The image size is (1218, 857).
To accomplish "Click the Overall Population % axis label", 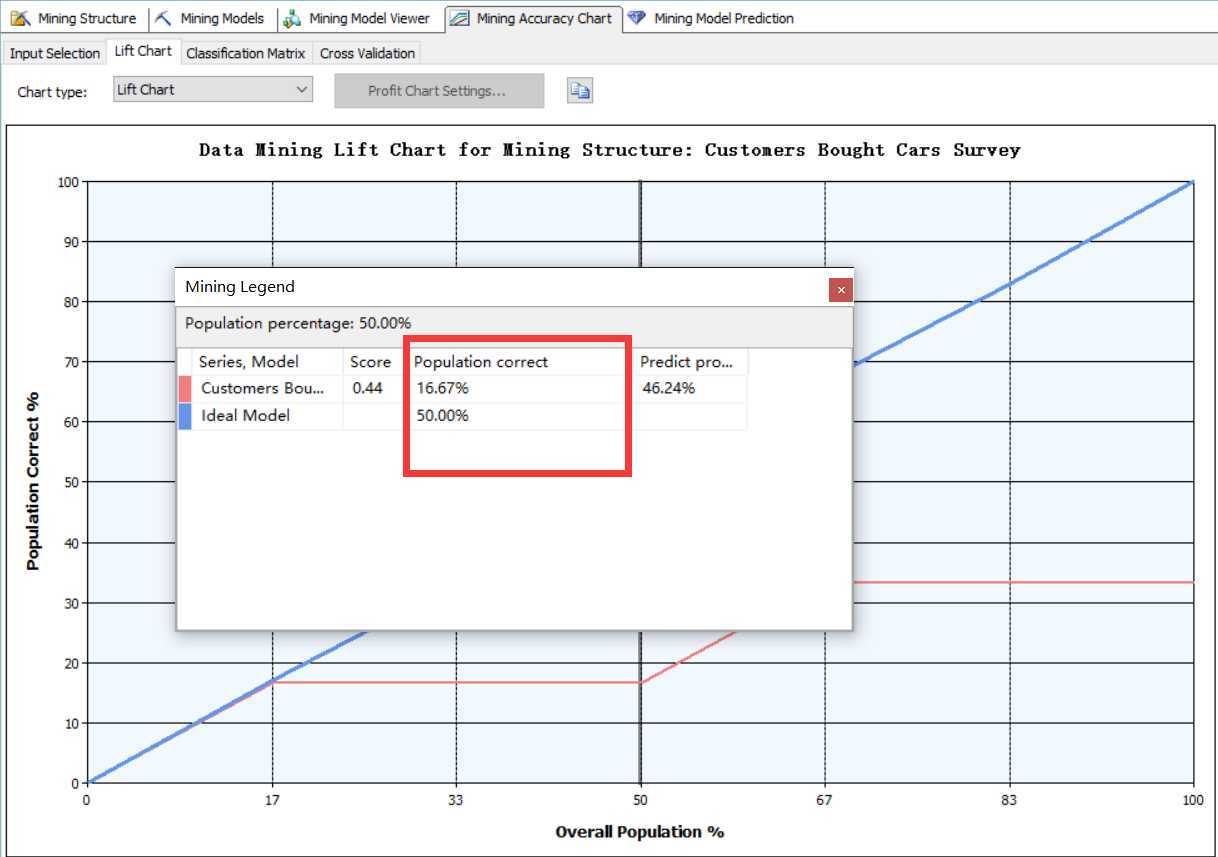I will (x=640, y=832).
